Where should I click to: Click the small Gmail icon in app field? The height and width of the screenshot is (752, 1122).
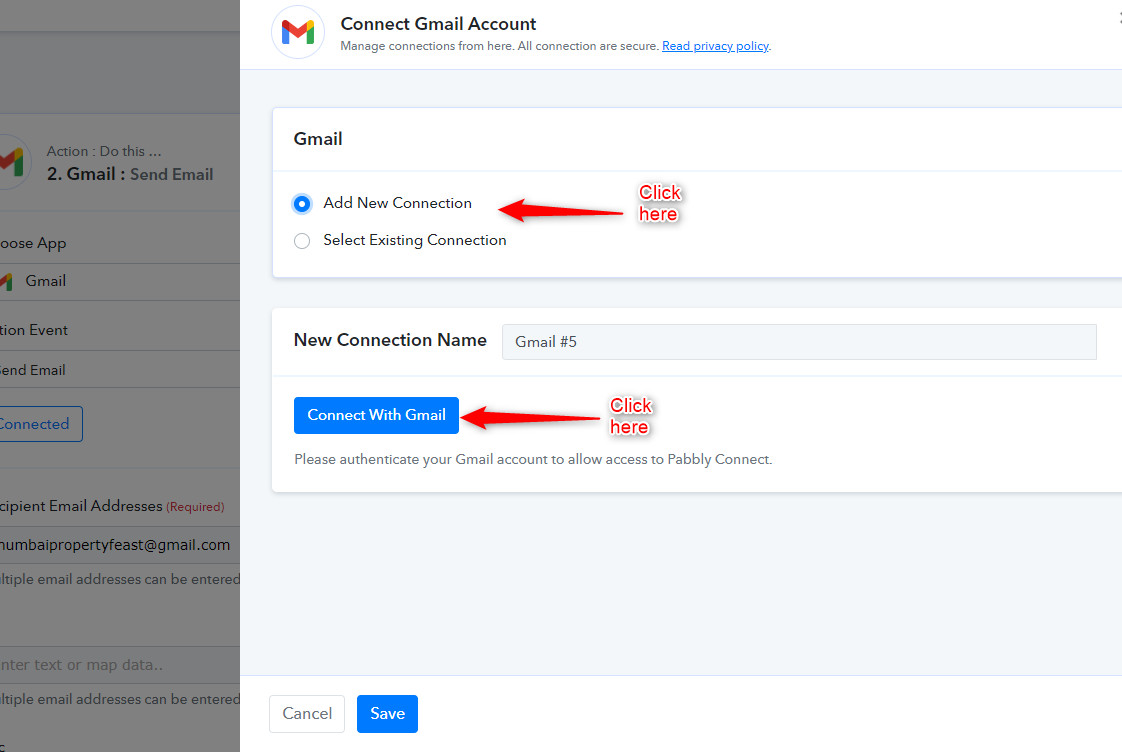[x=6, y=281]
